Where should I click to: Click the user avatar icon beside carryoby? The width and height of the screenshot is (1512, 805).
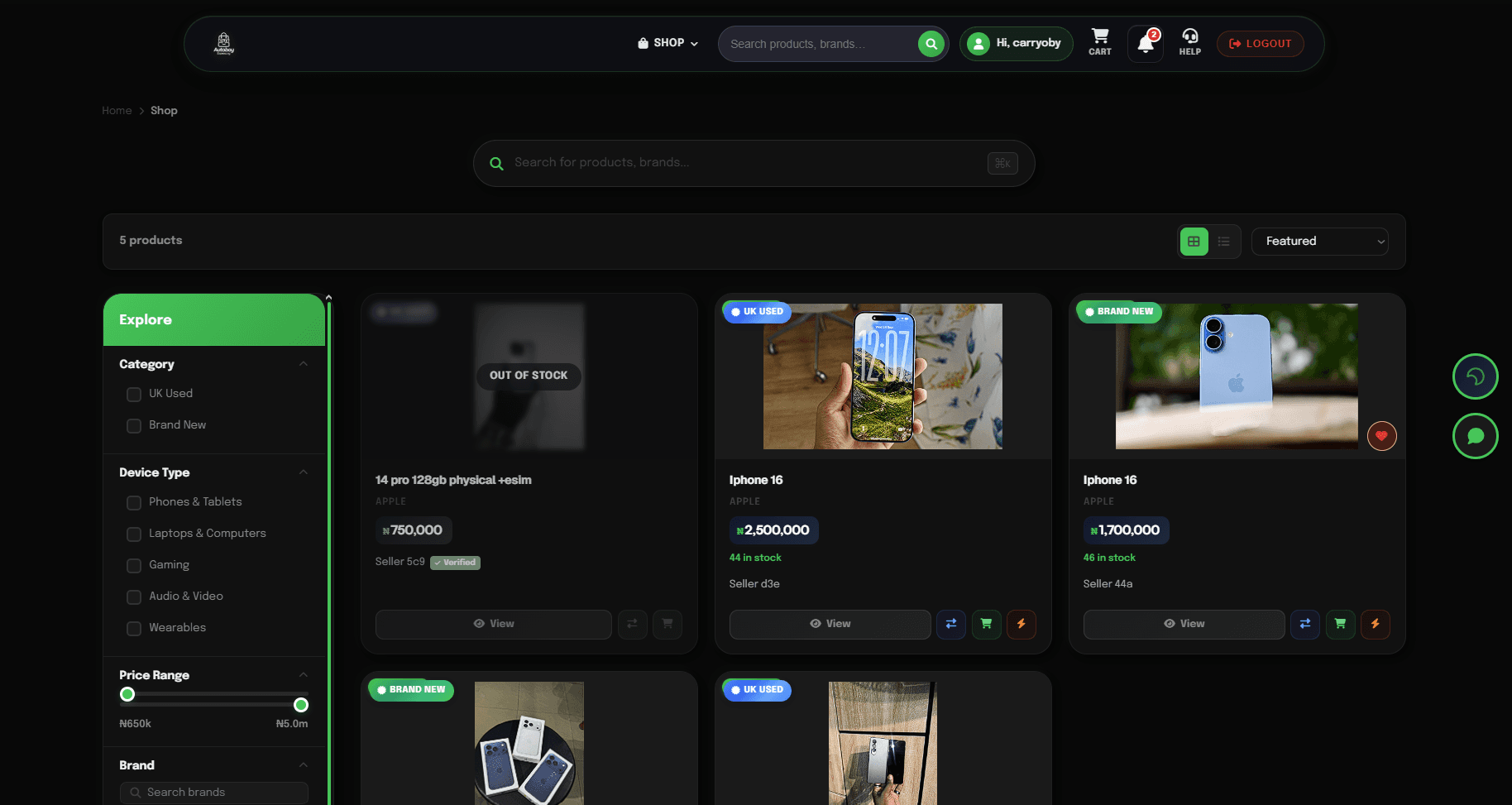978,44
